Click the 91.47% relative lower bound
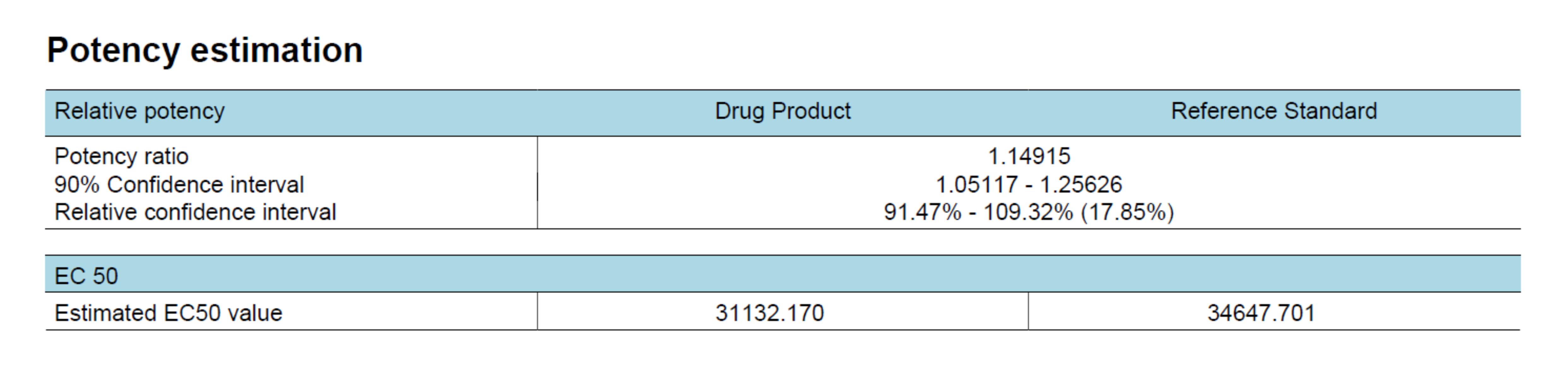The image size is (1568, 376). pyautogui.click(x=922, y=212)
